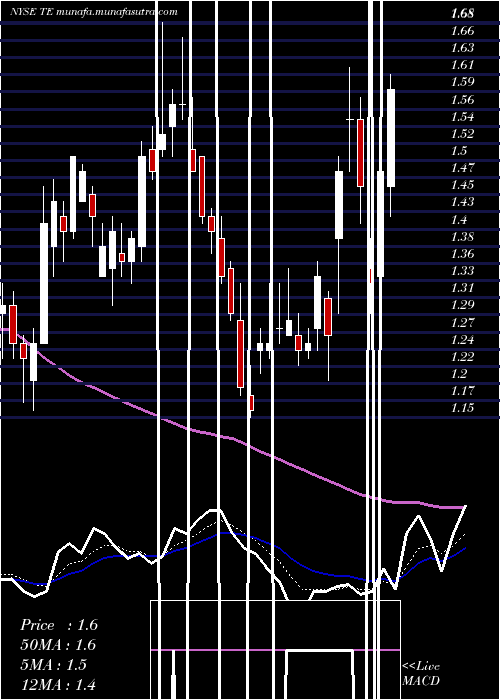Click the 1.54 price label
The image size is (500, 700).
pyautogui.click(x=462, y=117)
